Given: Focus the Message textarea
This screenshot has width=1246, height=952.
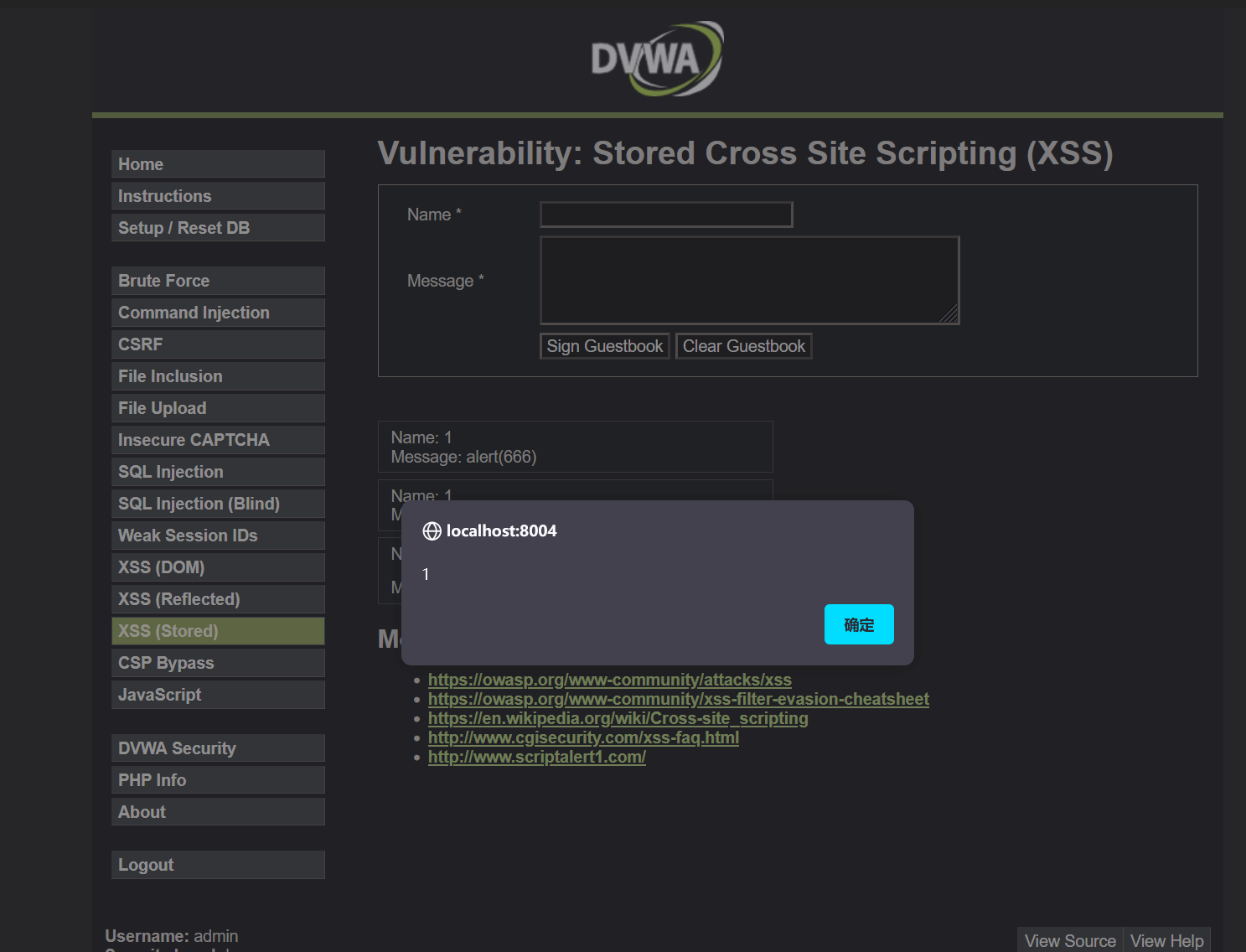Looking at the screenshot, I should point(750,280).
